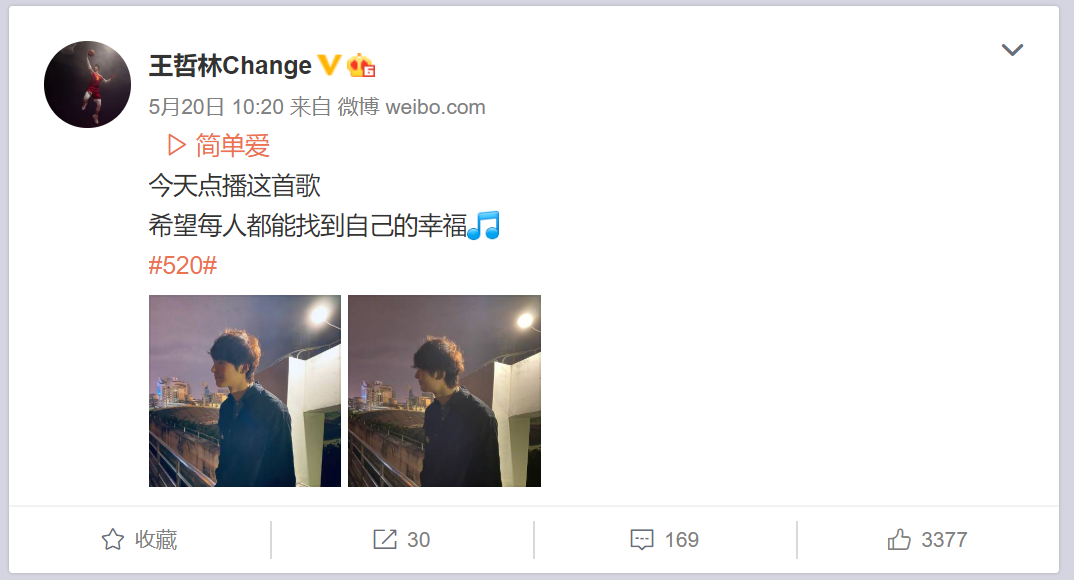Open 王哲林Change username link
The height and width of the screenshot is (580, 1074).
pyautogui.click(x=230, y=66)
